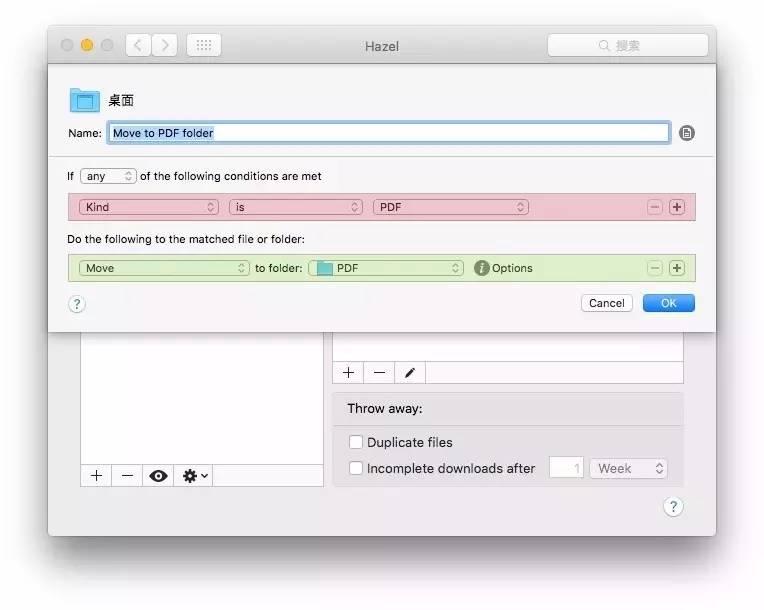This screenshot has height=610, width=764.
Task: Open the Week time unit dropdown
Action: 629,468
